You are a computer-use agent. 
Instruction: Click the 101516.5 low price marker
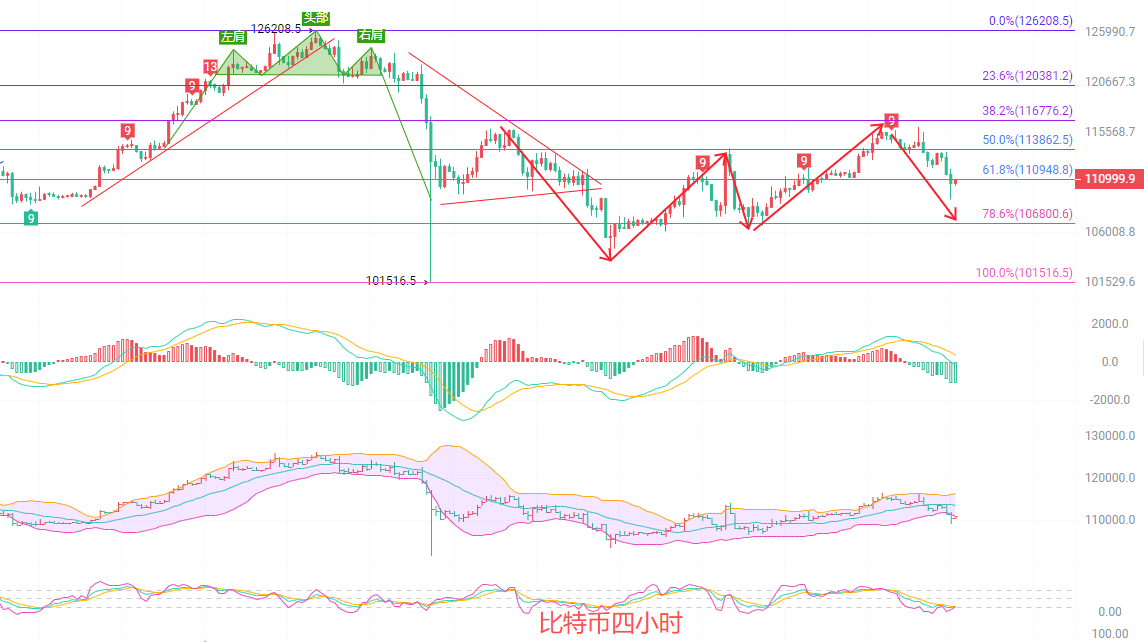point(391,282)
